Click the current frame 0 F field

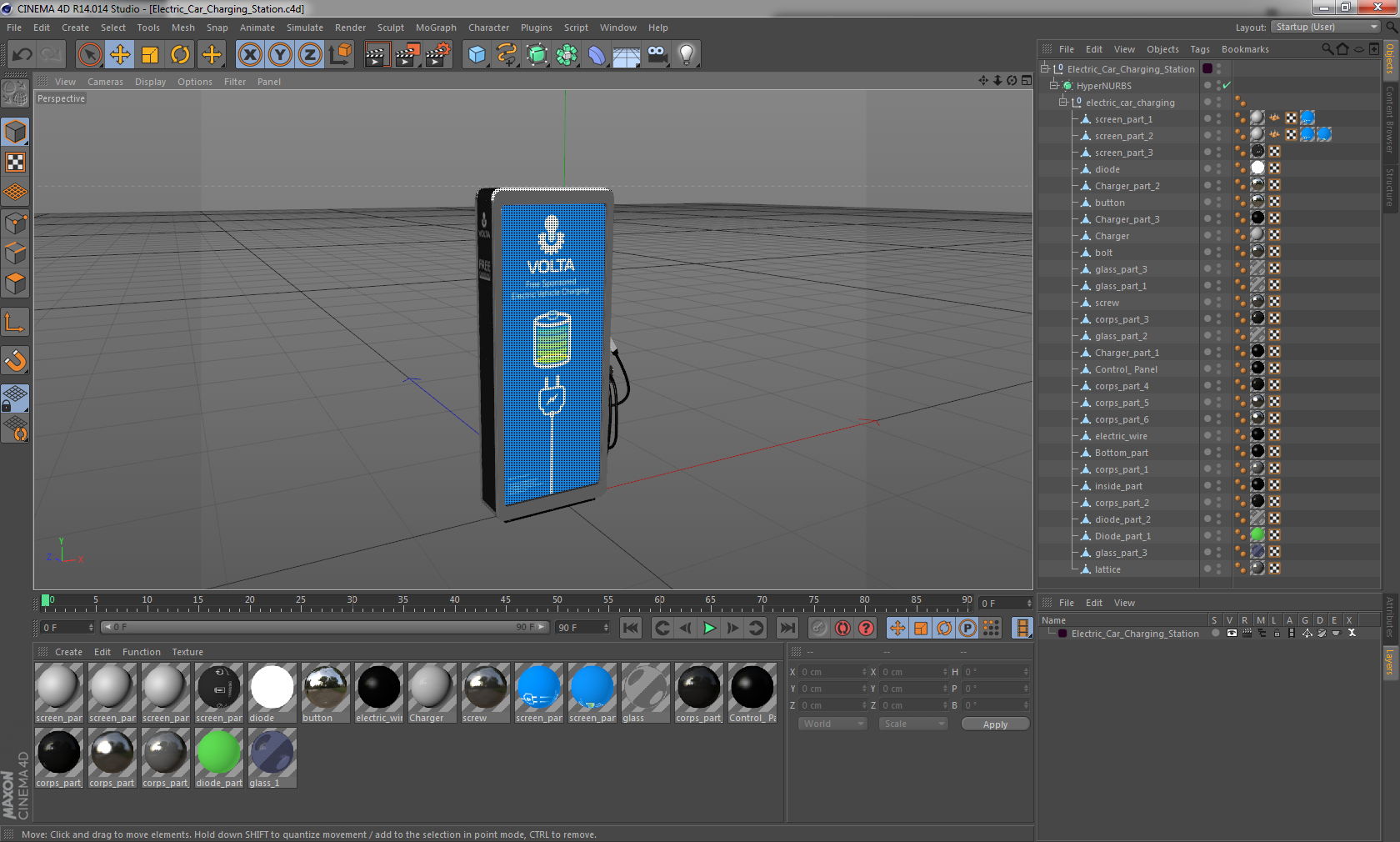(67, 627)
